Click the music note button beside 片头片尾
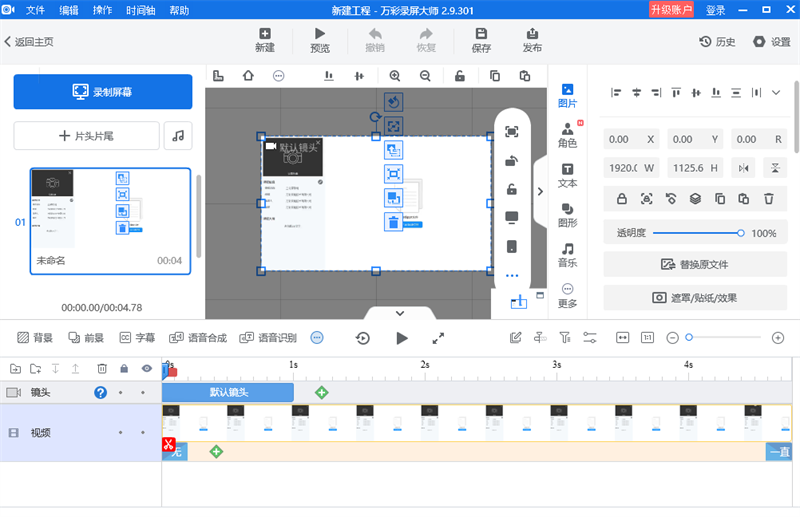The image size is (800, 517). click(178, 136)
